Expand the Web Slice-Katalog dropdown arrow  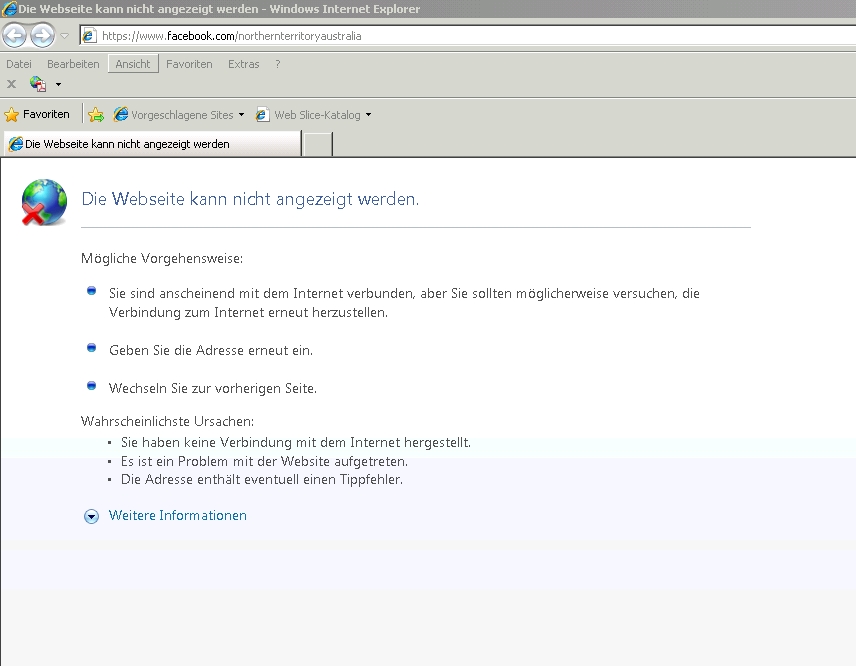tap(368, 115)
